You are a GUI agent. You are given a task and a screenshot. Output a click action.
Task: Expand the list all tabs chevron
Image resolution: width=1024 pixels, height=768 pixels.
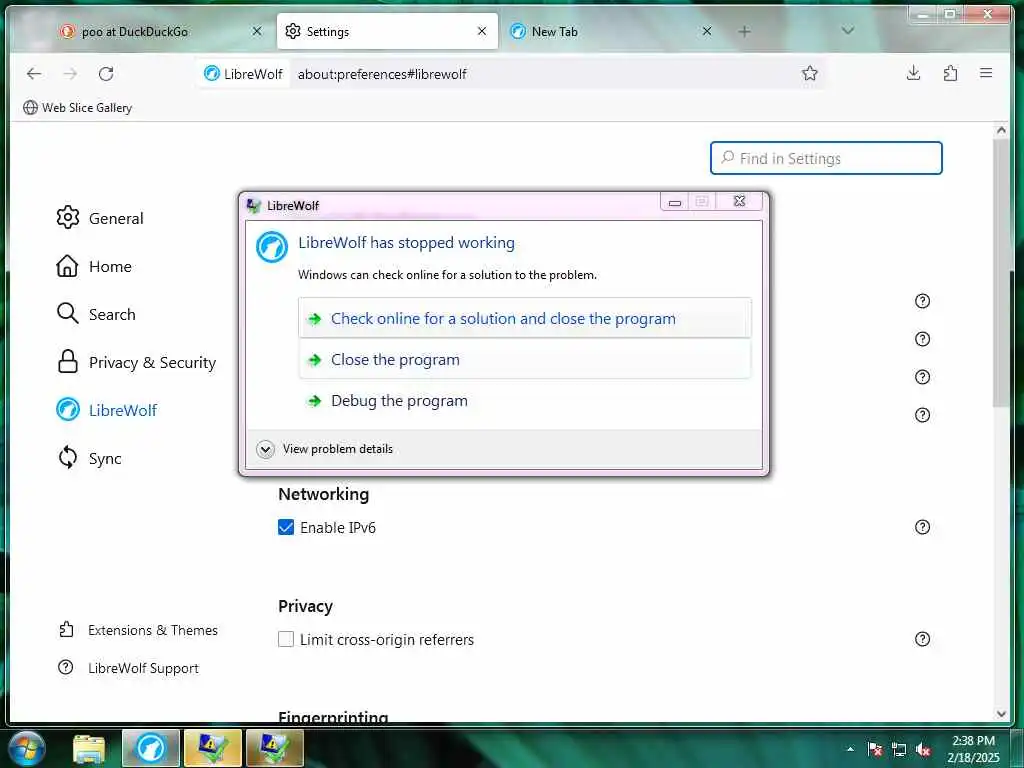click(x=848, y=31)
